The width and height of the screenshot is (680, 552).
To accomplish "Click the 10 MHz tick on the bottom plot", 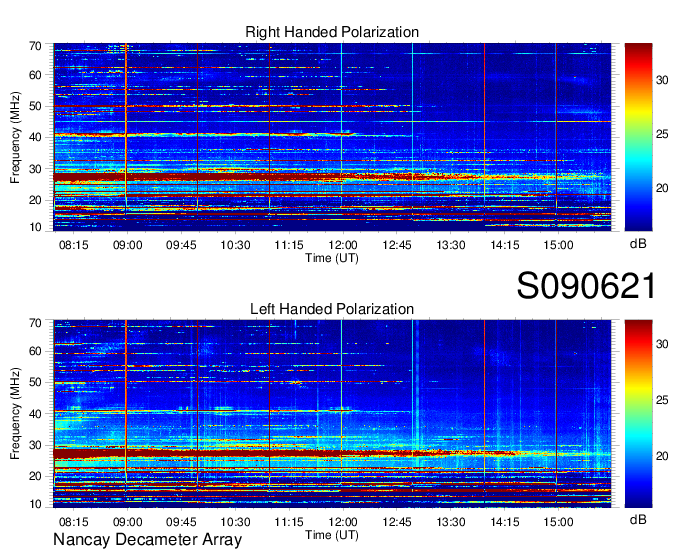I will coord(35,504).
